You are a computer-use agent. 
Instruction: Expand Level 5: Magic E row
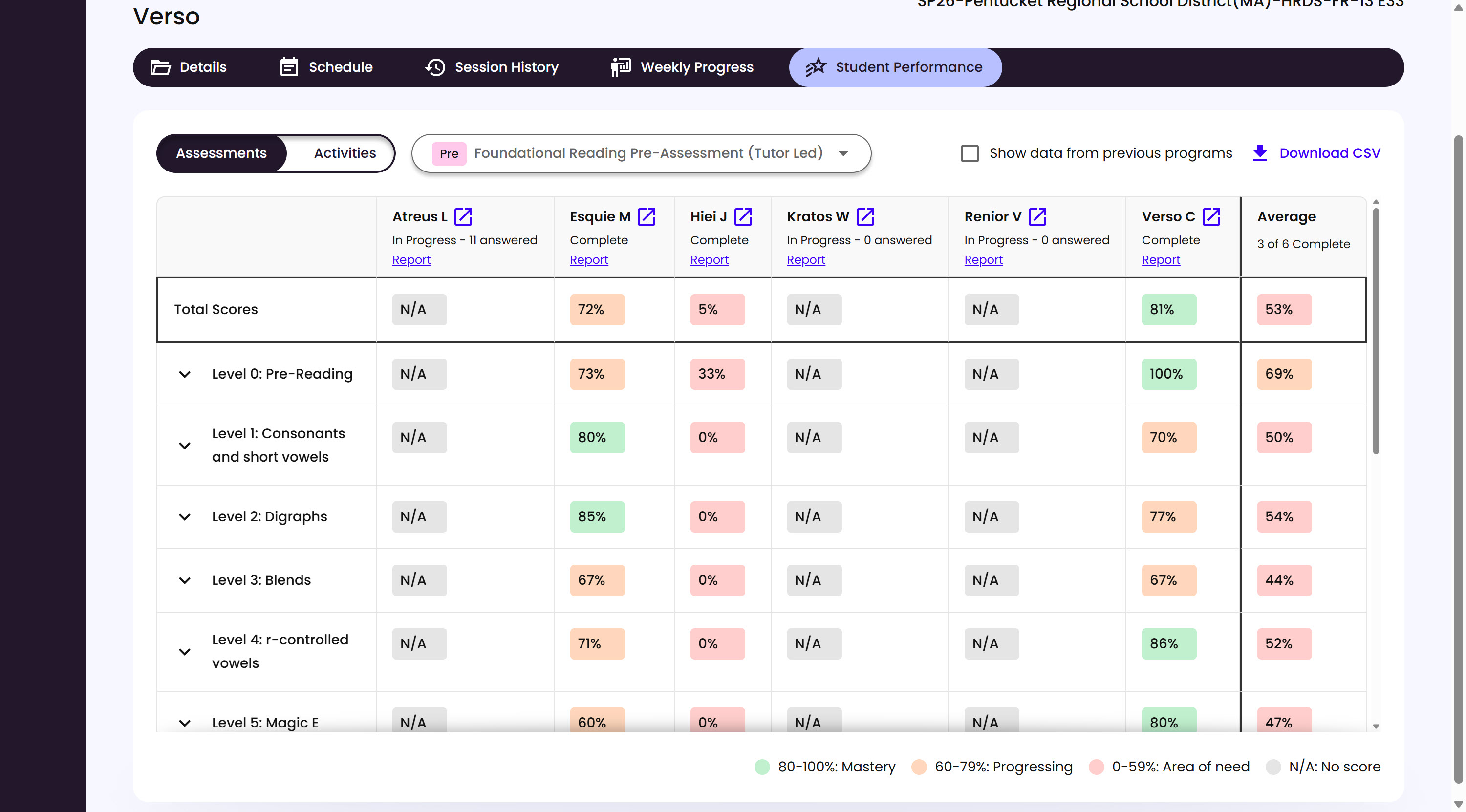(x=184, y=723)
